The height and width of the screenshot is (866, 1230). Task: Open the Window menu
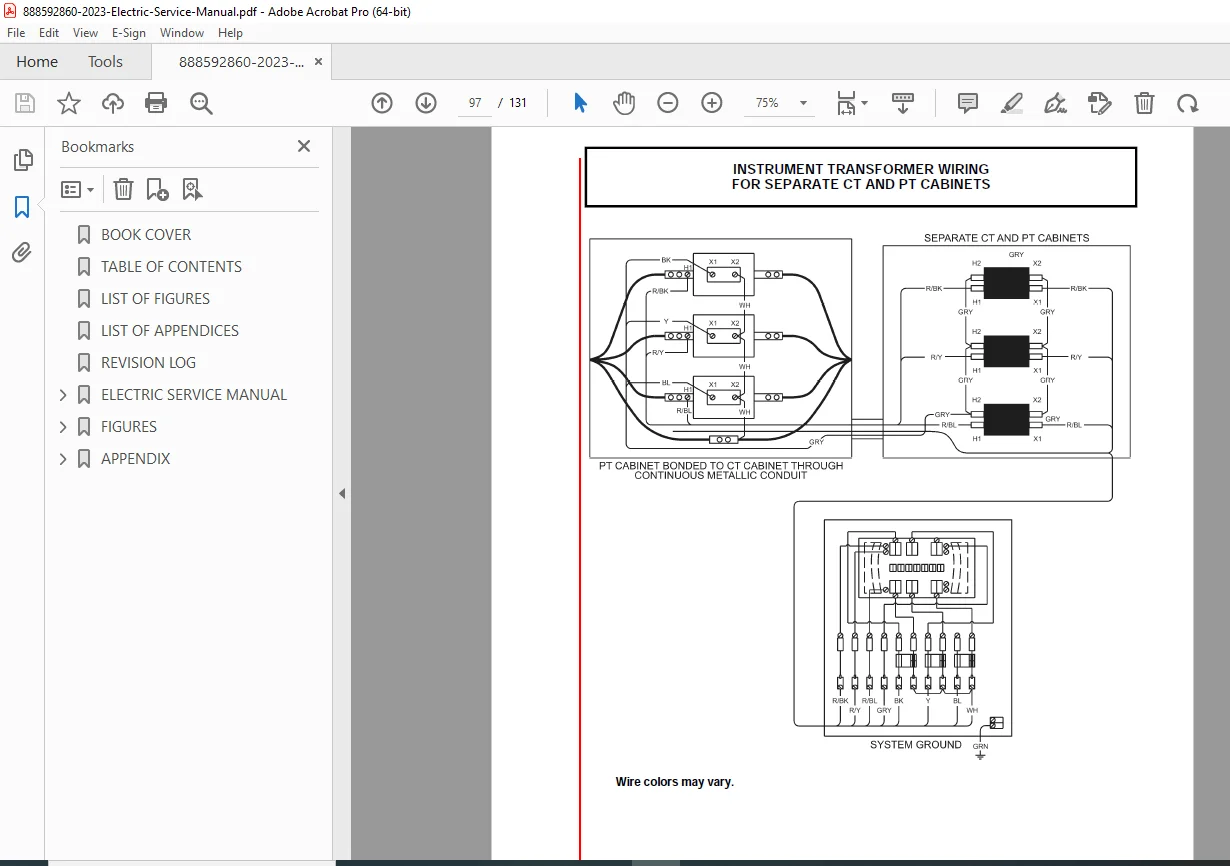tap(182, 33)
